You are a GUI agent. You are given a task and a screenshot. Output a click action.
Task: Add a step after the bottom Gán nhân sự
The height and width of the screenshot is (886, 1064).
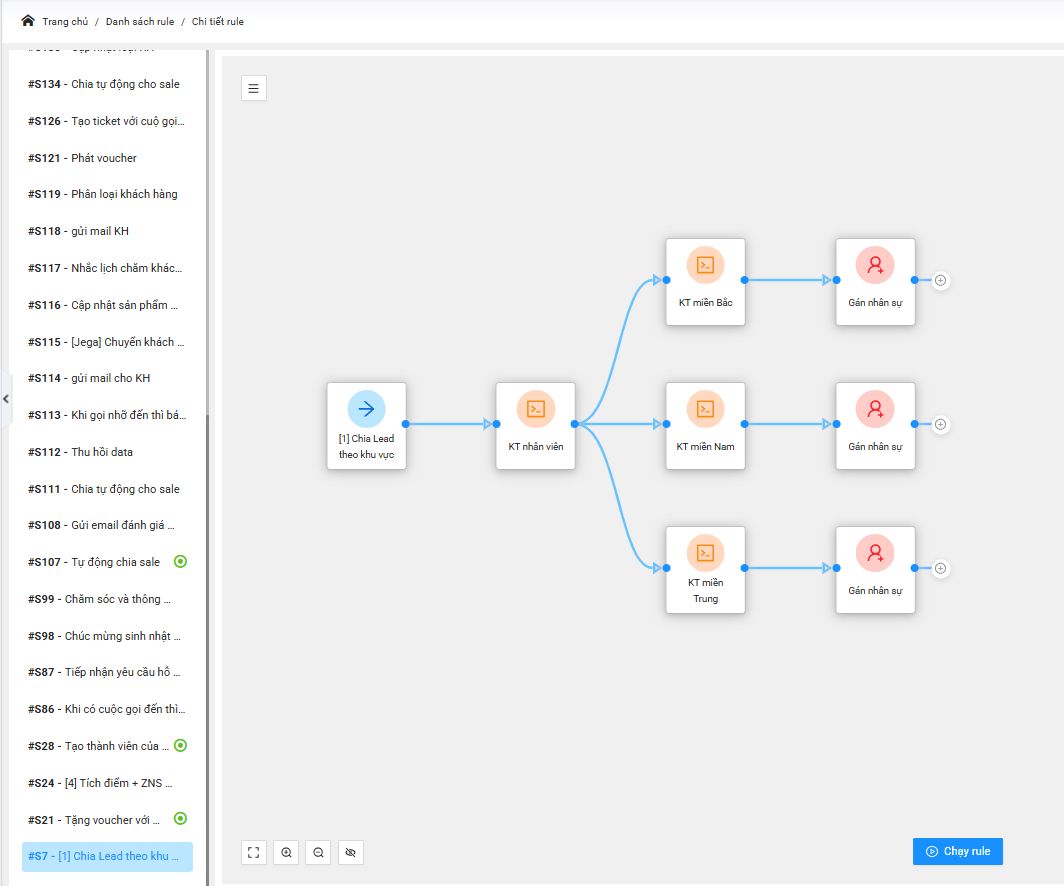tap(940, 568)
